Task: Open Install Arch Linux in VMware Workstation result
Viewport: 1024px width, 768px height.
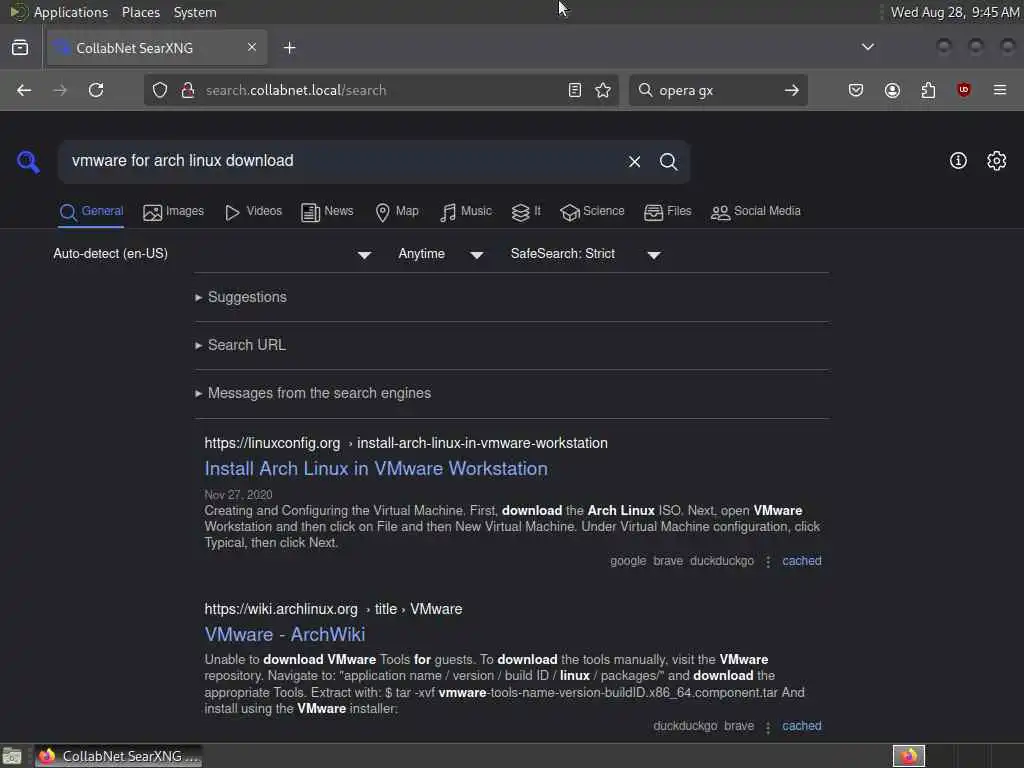Action: click(x=376, y=469)
